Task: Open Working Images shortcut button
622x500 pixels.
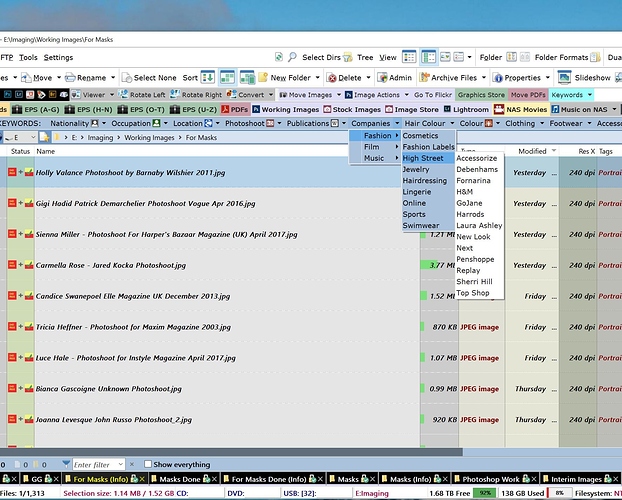Action: click(286, 109)
